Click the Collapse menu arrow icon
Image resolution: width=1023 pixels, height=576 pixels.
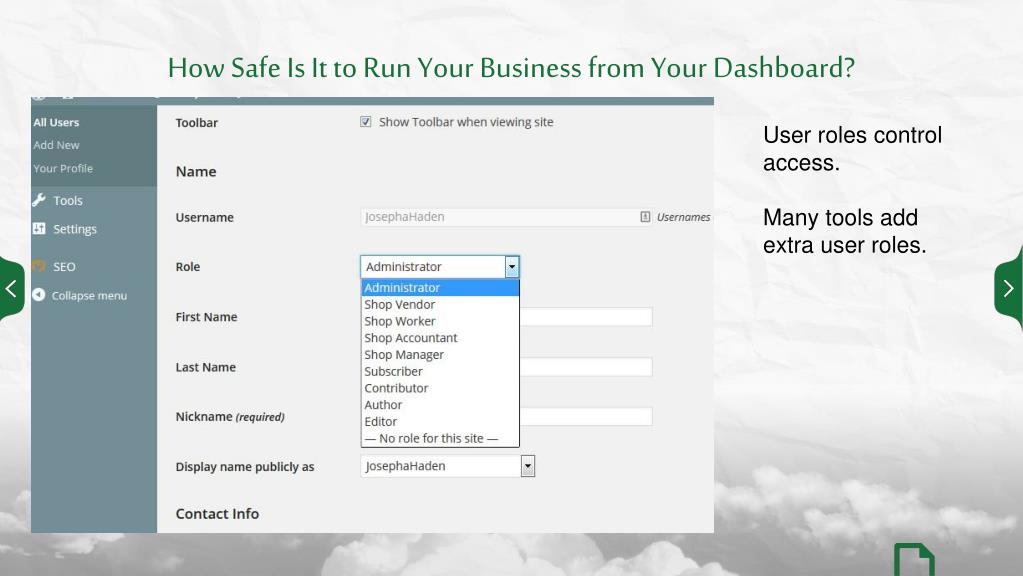point(38,295)
